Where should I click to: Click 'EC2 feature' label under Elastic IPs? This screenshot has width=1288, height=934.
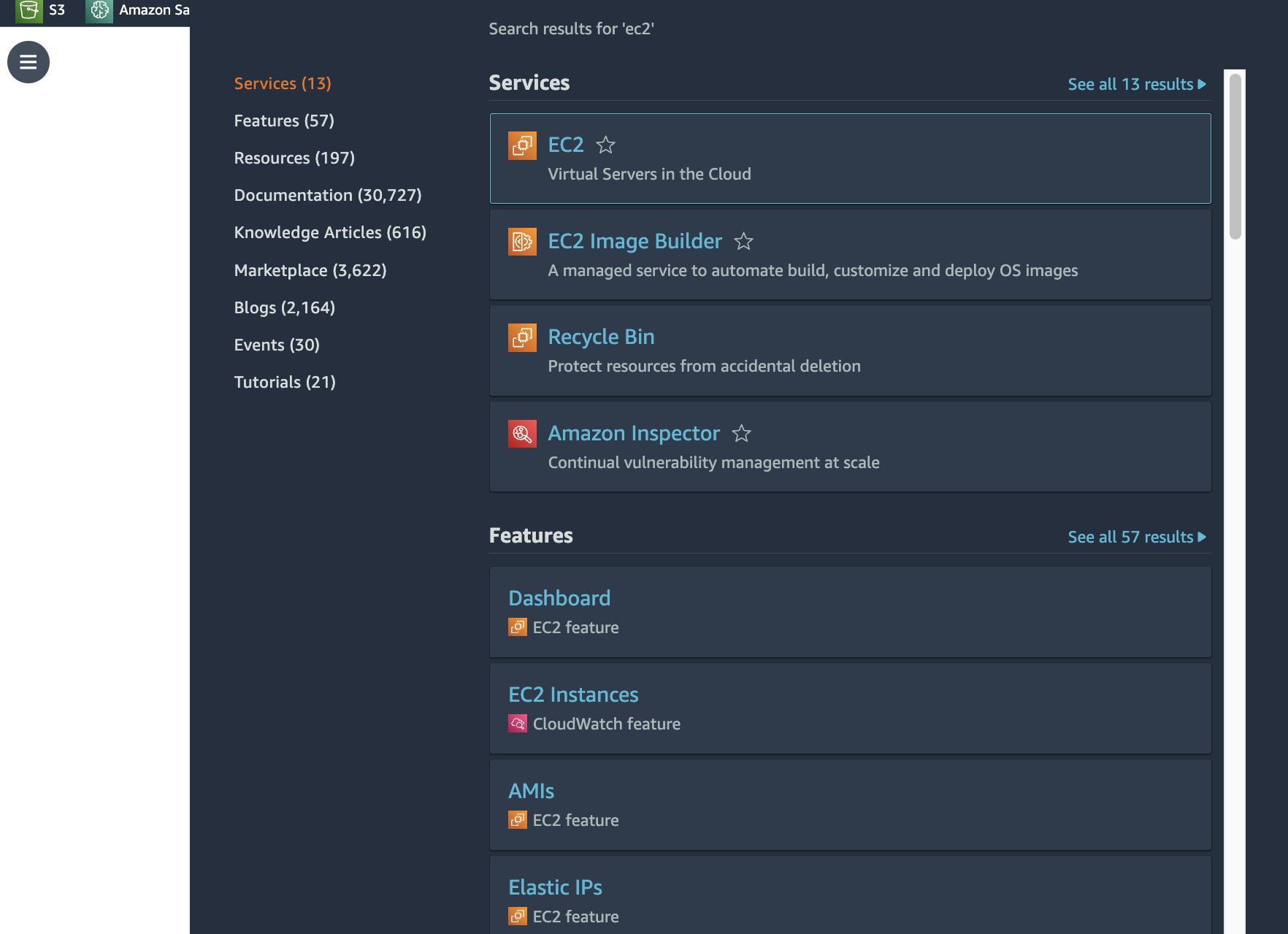575,916
